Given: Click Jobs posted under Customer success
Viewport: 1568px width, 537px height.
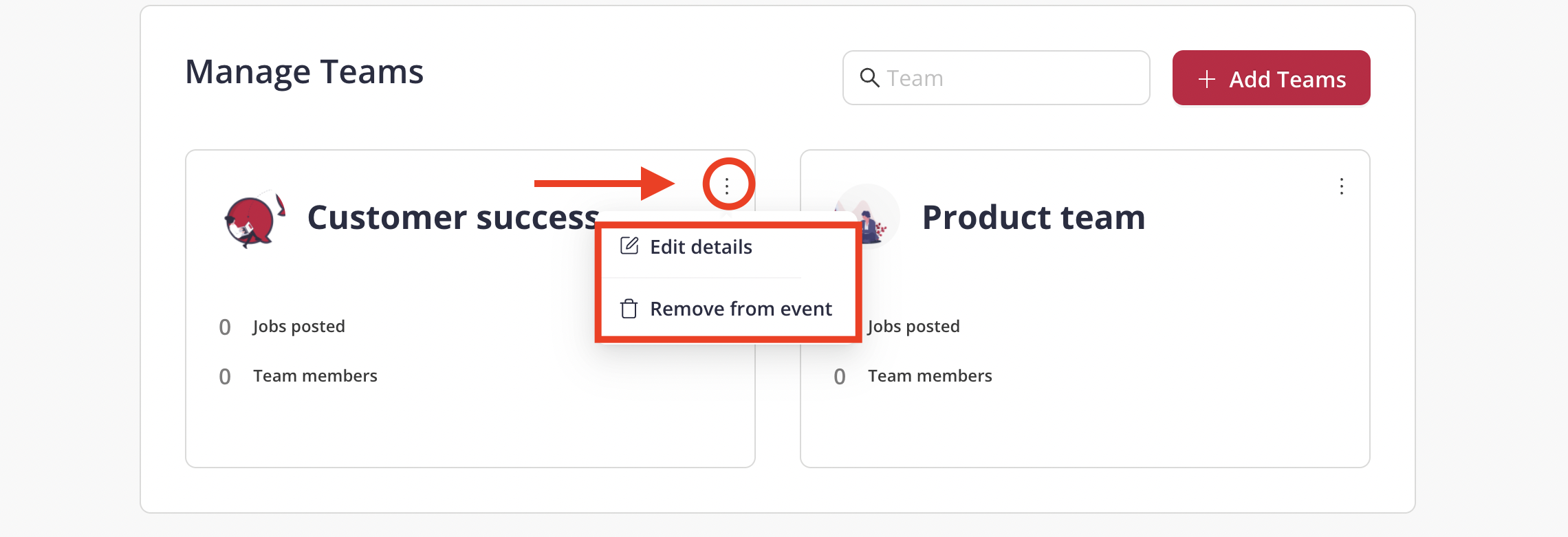Looking at the screenshot, I should [298, 327].
